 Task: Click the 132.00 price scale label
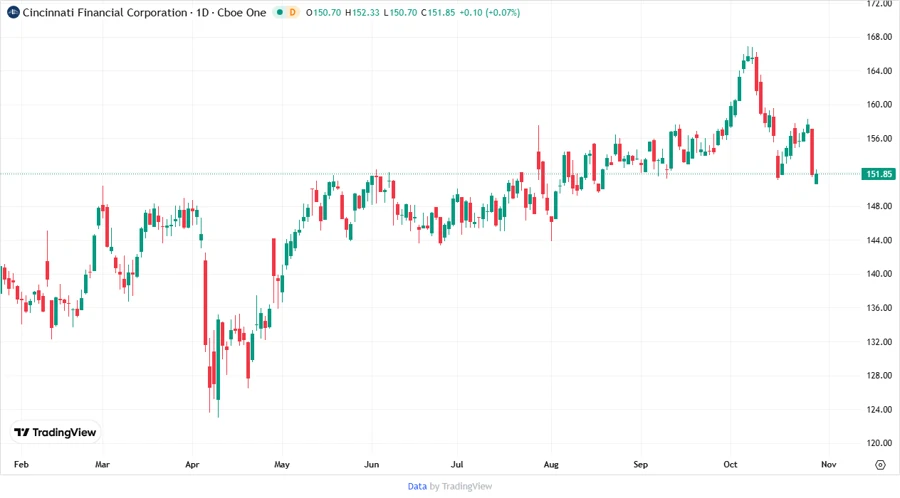point(879,341)
